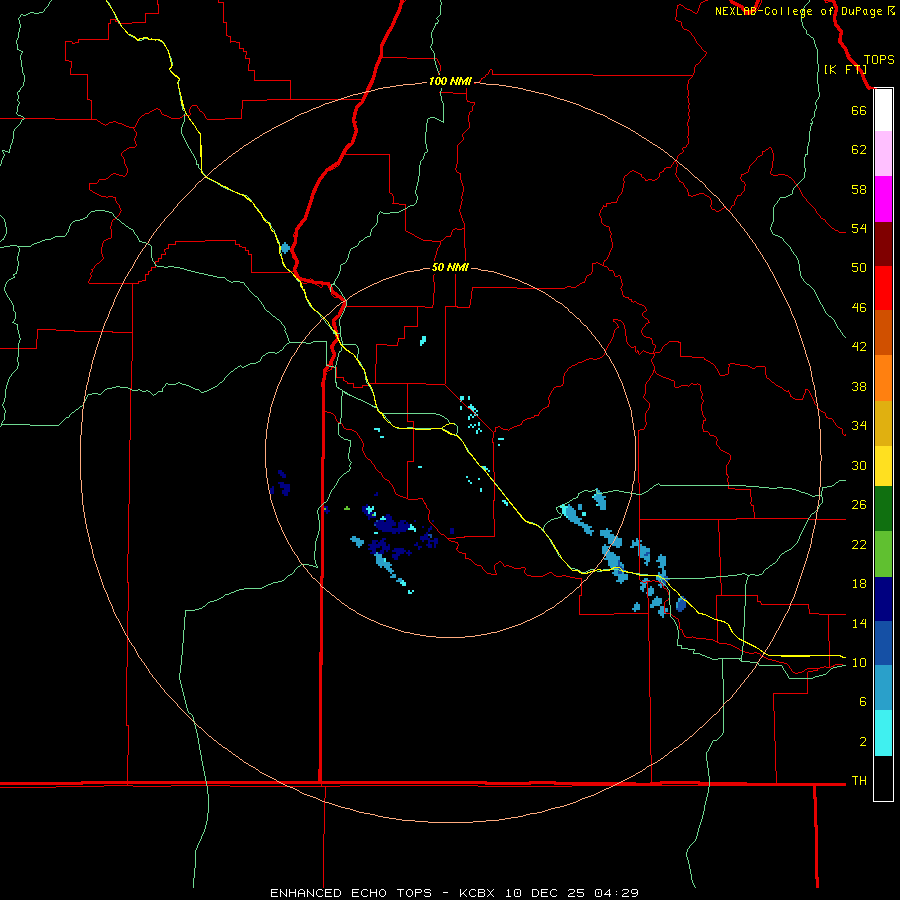Click the white 66 kft legend swatch
The height and width of the screenshot is (900, 900).
point(883,110)
